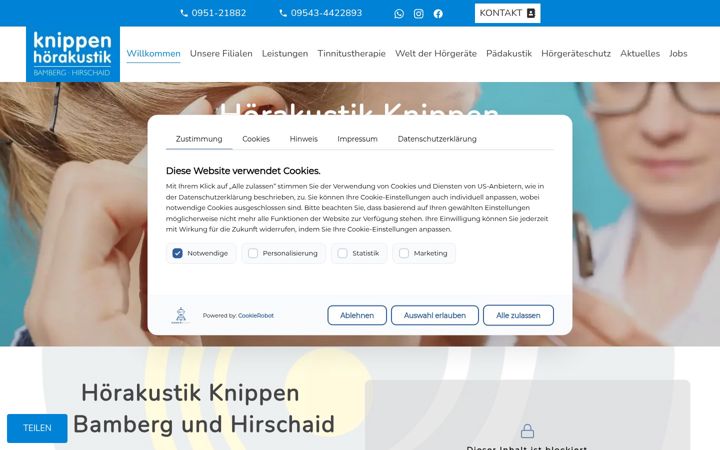Click heading 'Hörakustik Knippen' below the banner
720x450 pixels.
[x=190, y=394]
